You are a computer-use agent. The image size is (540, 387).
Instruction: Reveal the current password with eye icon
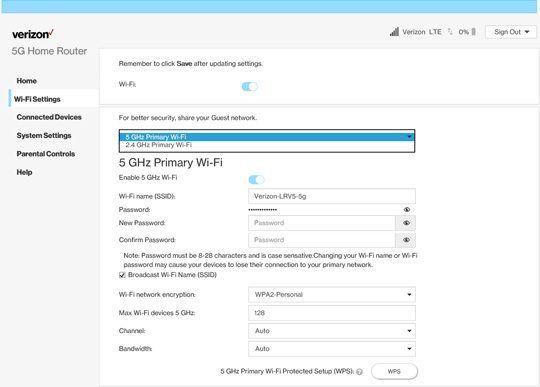(407, 209)
